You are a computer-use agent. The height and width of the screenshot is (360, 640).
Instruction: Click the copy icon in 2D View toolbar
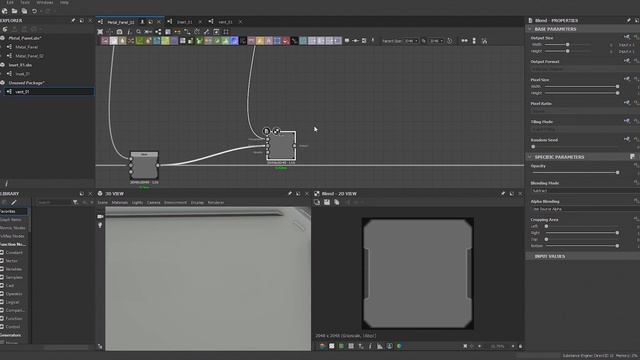[x=336, y=202]
